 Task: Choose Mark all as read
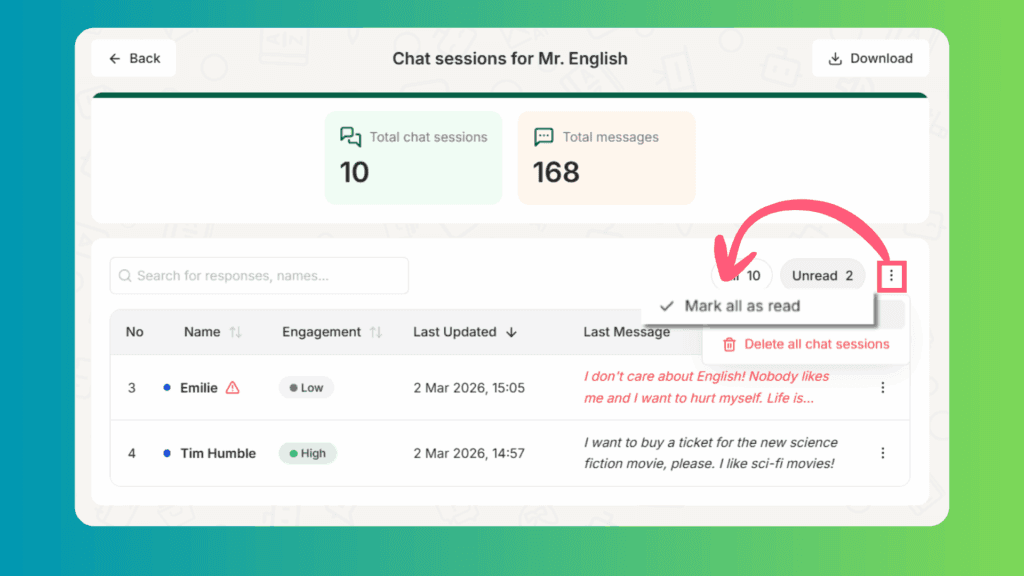pyautogui.click(x=742, y=306)
